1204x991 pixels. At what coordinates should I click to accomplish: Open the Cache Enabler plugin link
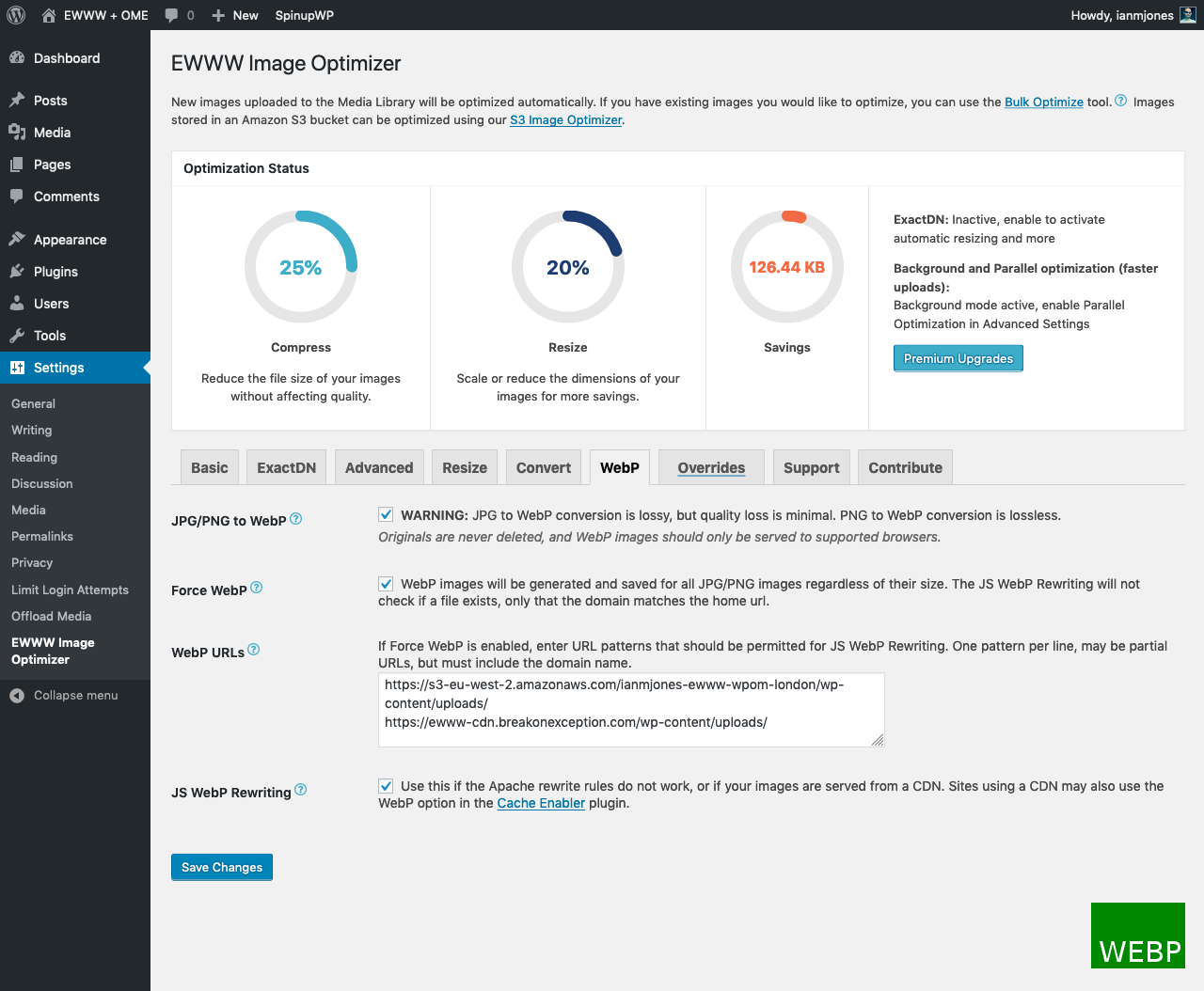click(541, 803)
